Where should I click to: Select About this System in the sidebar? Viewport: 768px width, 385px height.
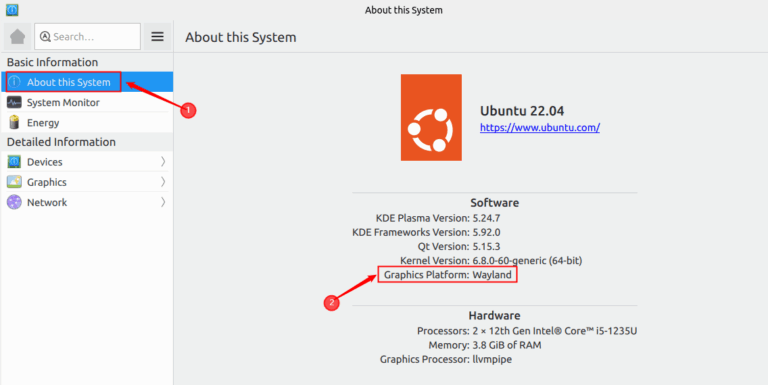[86, 82]
